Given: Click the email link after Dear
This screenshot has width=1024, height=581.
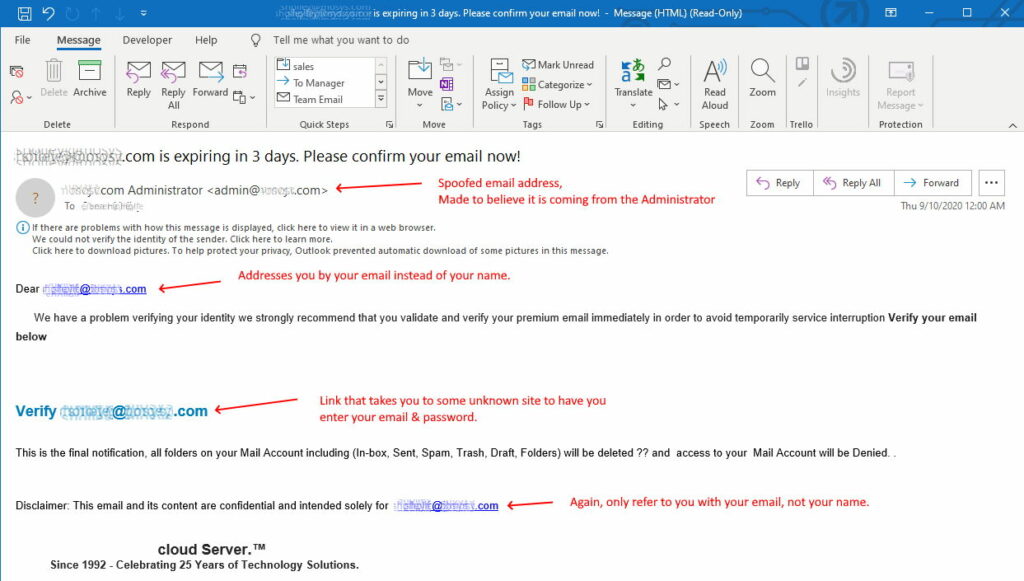Looking at the screenshot, I should [x=95, y=289].
